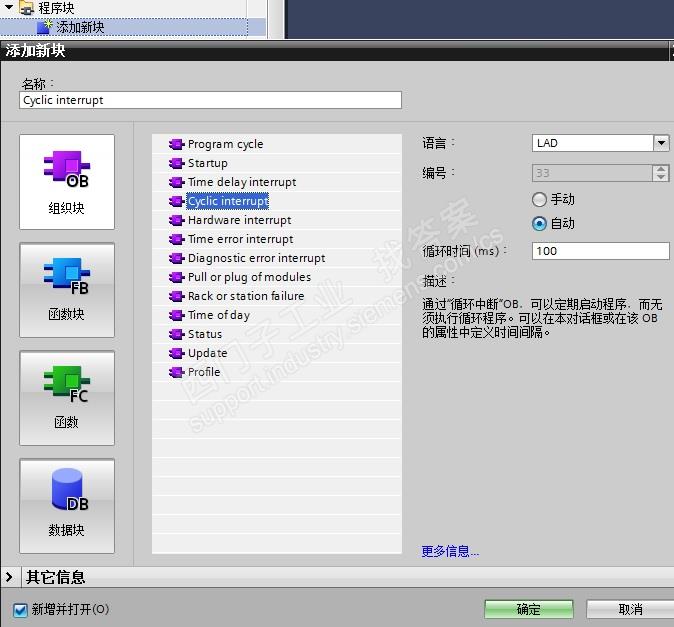Click the 名称 name input field

tap(210, 100)
